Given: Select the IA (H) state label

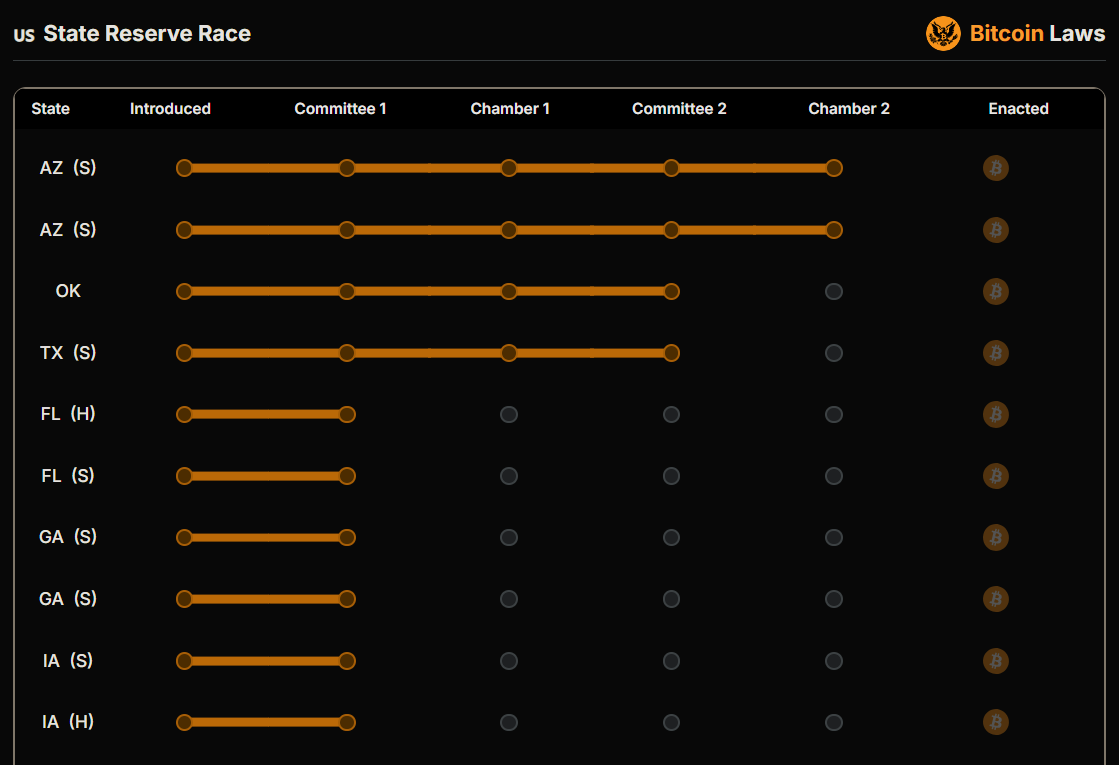Looking at the screenshot, I should click(x=68, y=722).
